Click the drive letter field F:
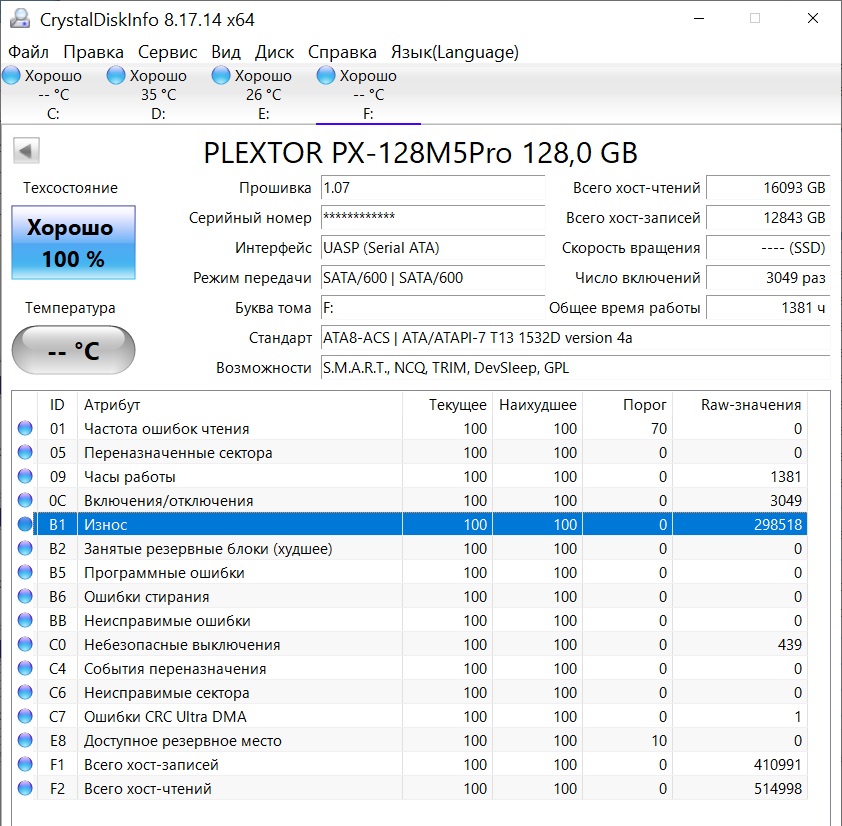 pyautogui.click(x=433, y=308)
